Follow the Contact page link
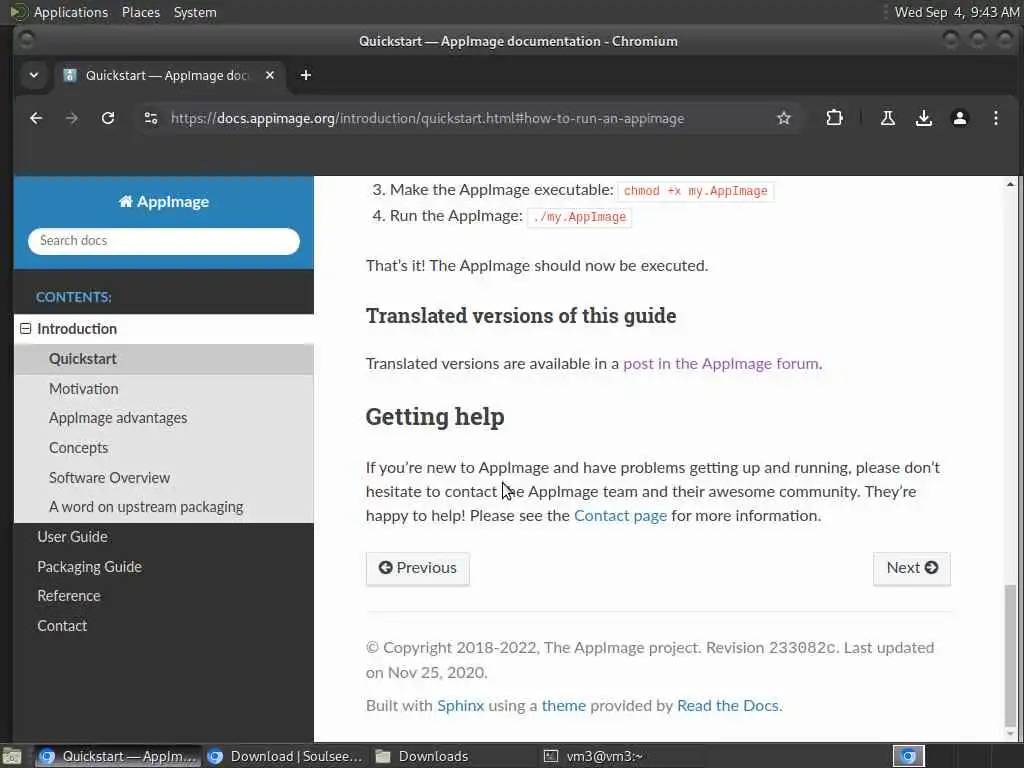This screenshot has height=768, width=1024. pyautogui.click(x=620, y=516)
